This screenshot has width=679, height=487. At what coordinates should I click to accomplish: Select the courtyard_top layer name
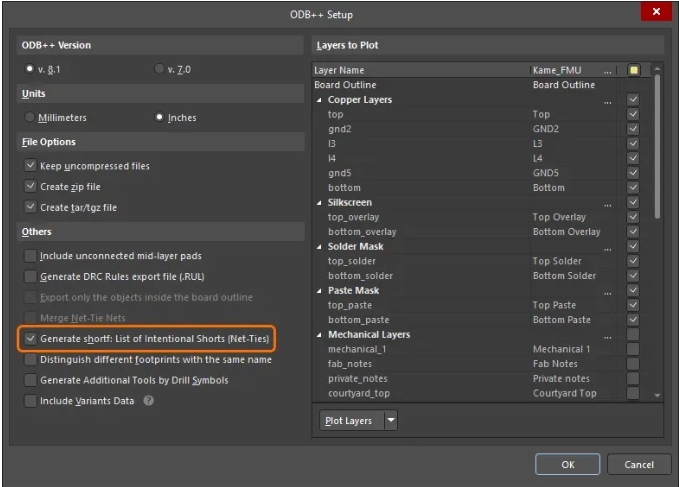[x=359, y=393]
